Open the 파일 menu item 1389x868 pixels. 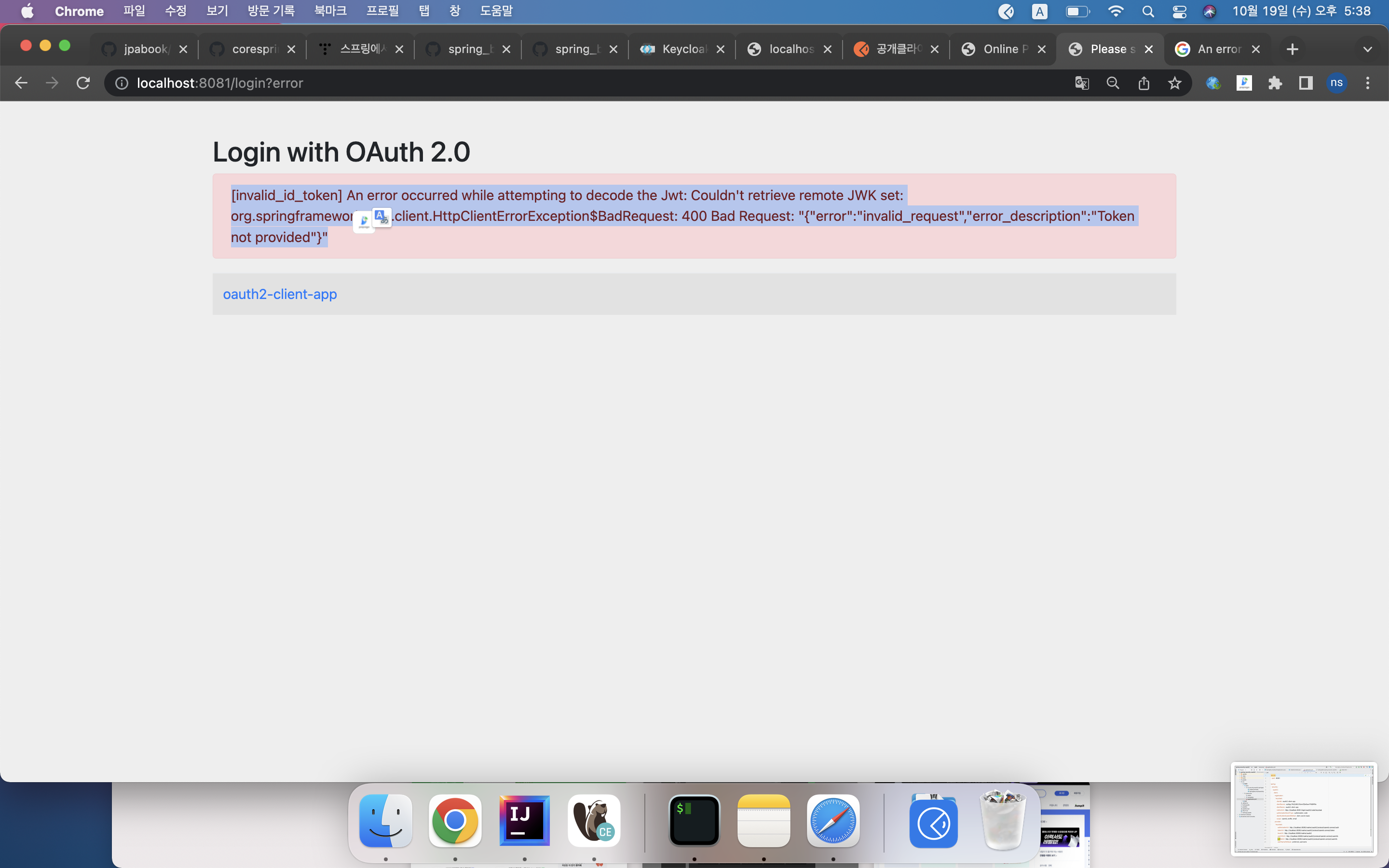point(132,10)
